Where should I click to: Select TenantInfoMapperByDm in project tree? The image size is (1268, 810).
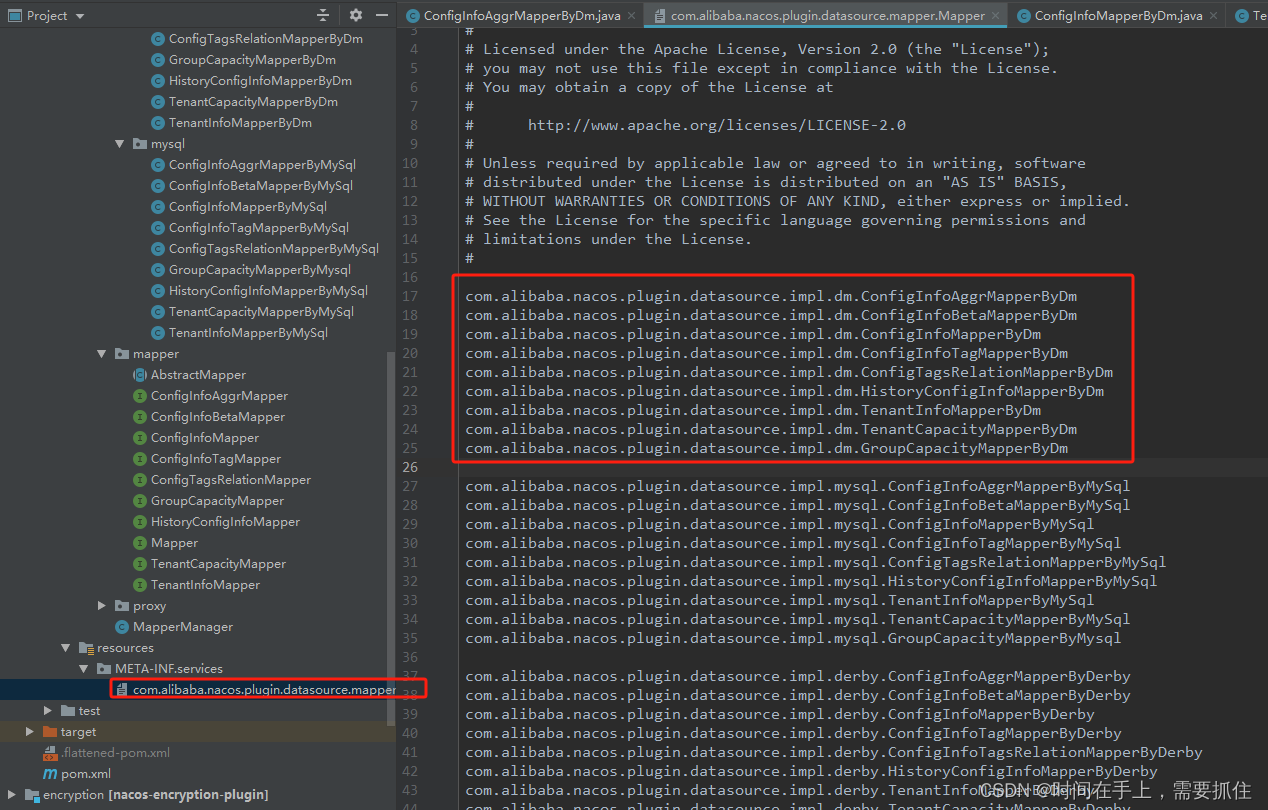[x=240, y=123]
